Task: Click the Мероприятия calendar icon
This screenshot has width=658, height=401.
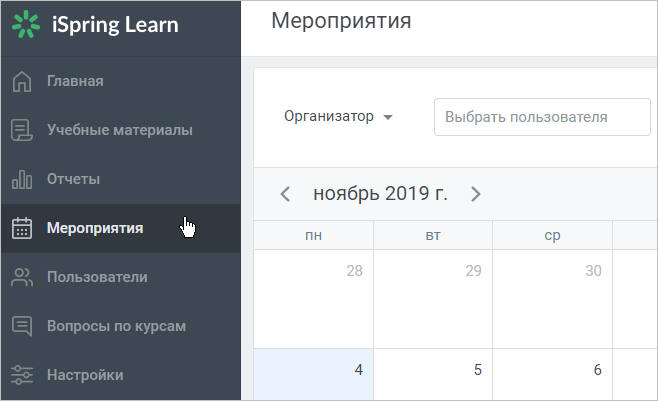Action: tap(22, 228)
